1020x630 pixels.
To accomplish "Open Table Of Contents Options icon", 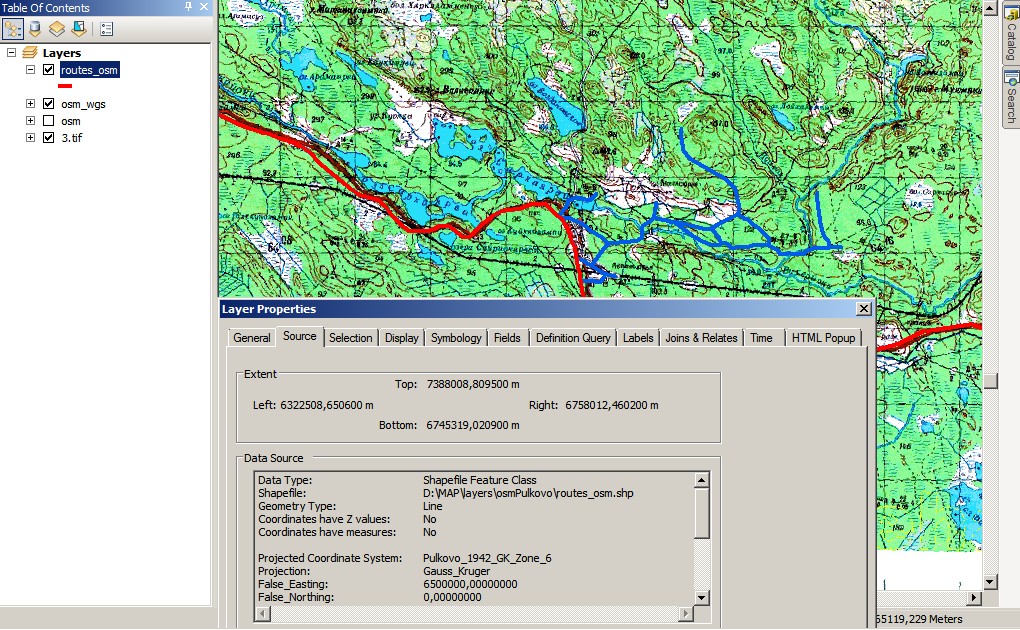I will coord(104,28).
